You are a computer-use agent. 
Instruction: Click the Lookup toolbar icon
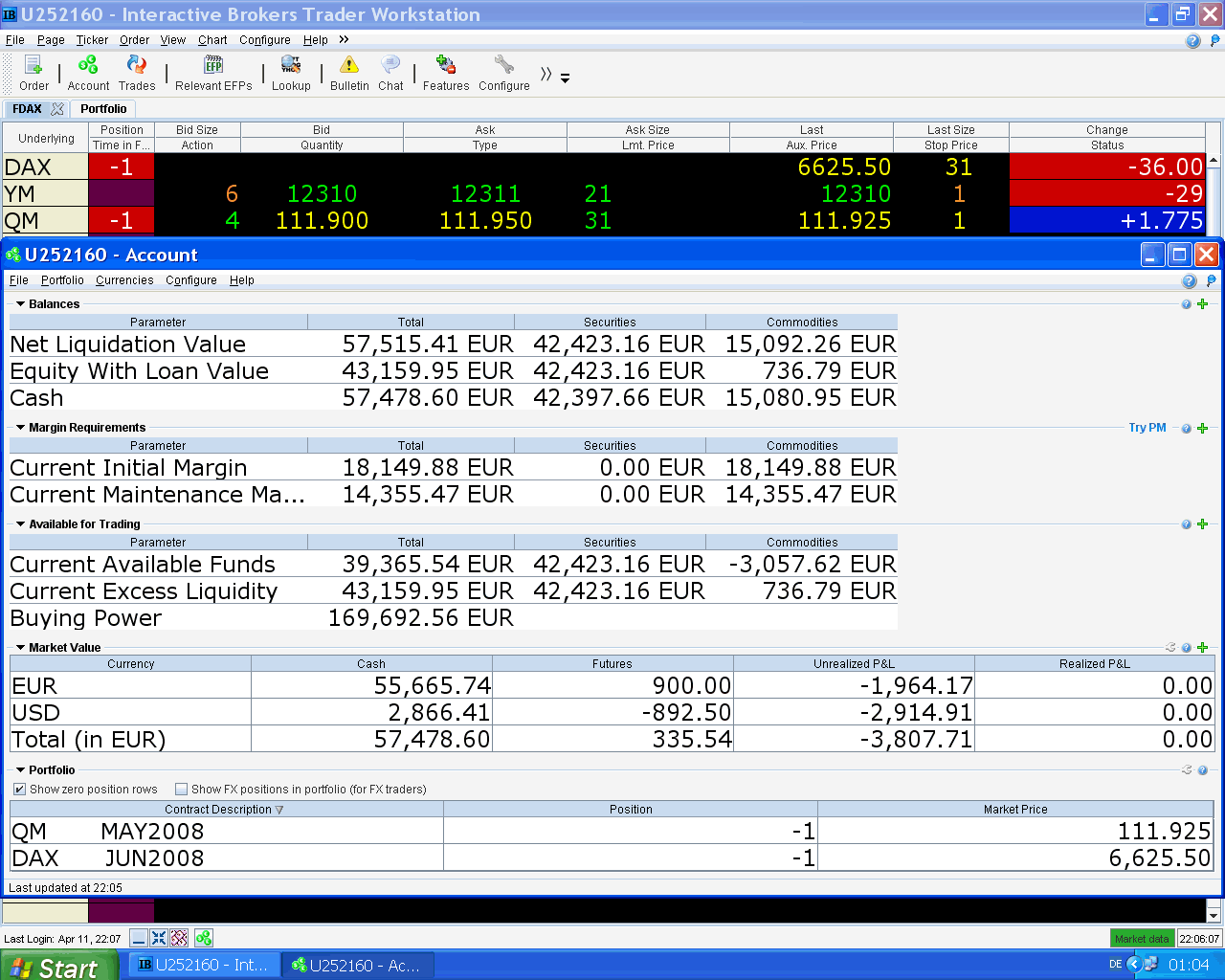291,73
